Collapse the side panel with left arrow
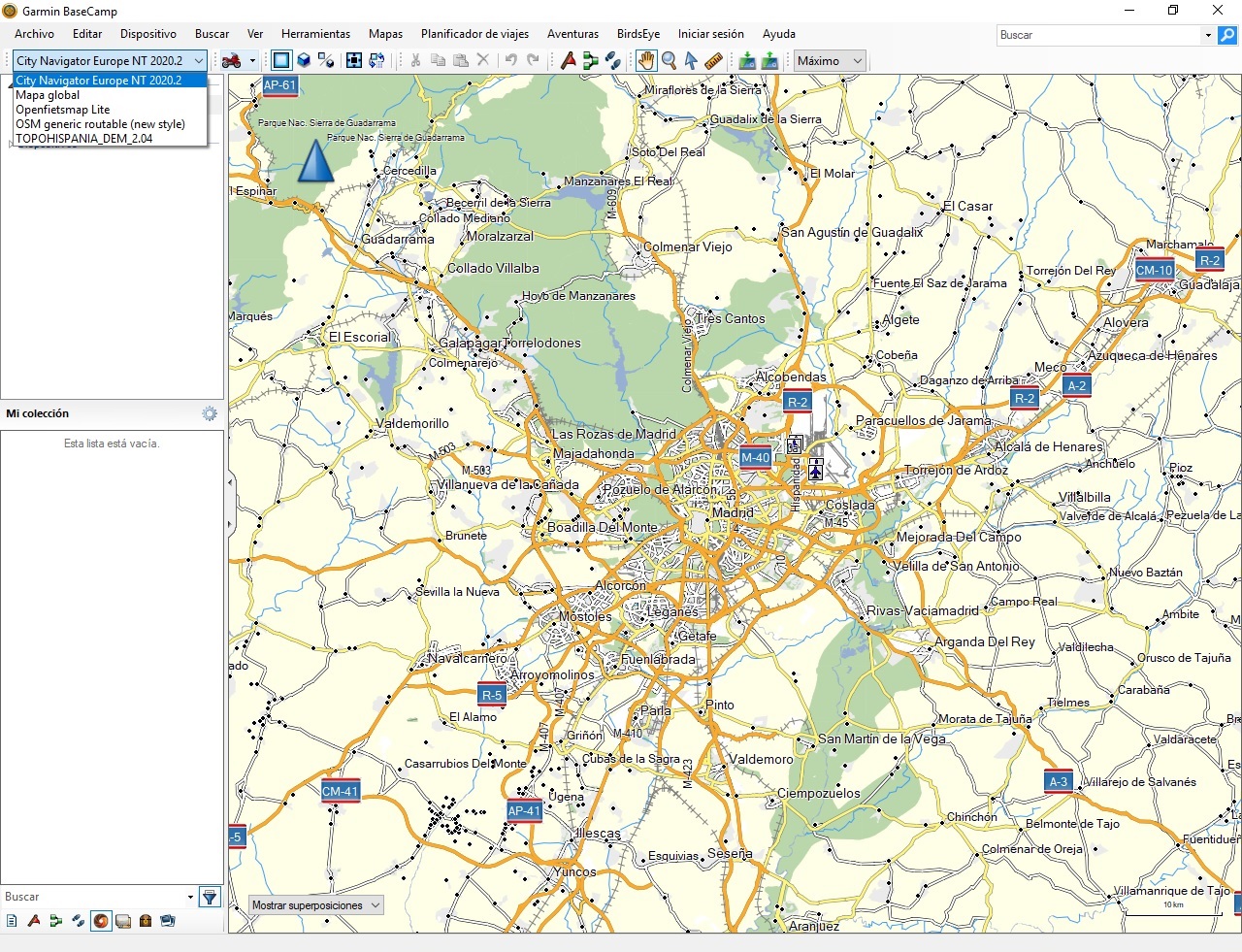 pyautogui.click(x=230, y=482)
